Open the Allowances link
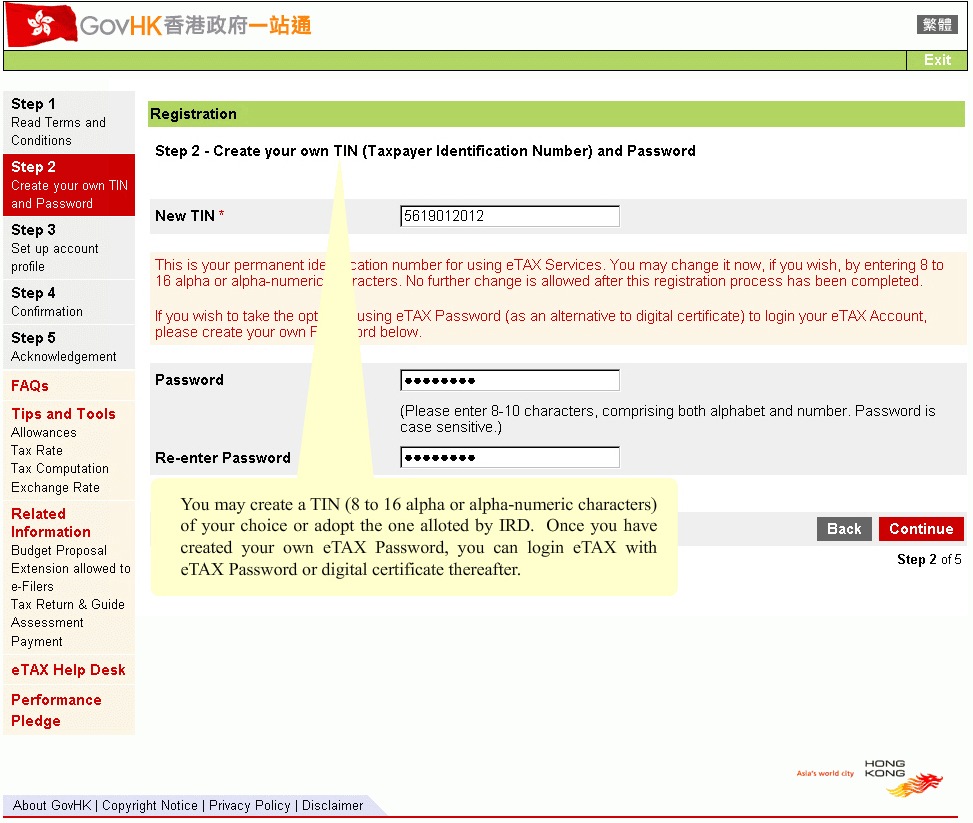Screen dimensions: 973x823 point(43,433)
